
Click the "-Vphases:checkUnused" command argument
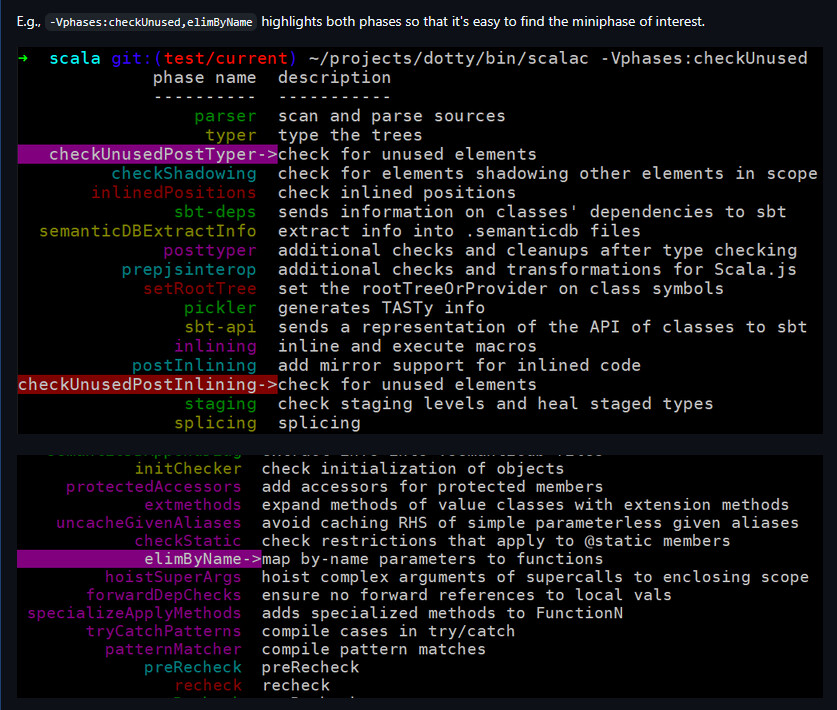point(704,59)
